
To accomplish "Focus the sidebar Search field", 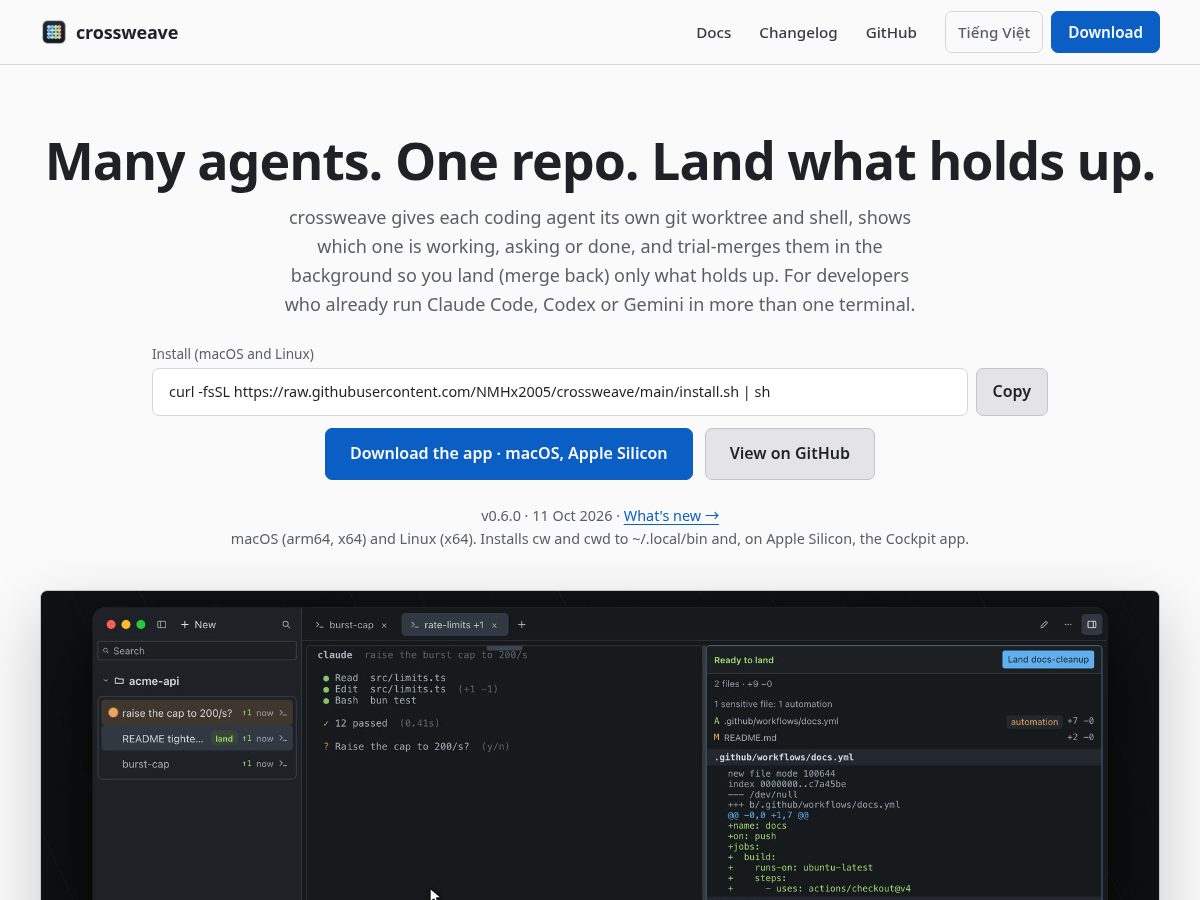I will [197, 651].
